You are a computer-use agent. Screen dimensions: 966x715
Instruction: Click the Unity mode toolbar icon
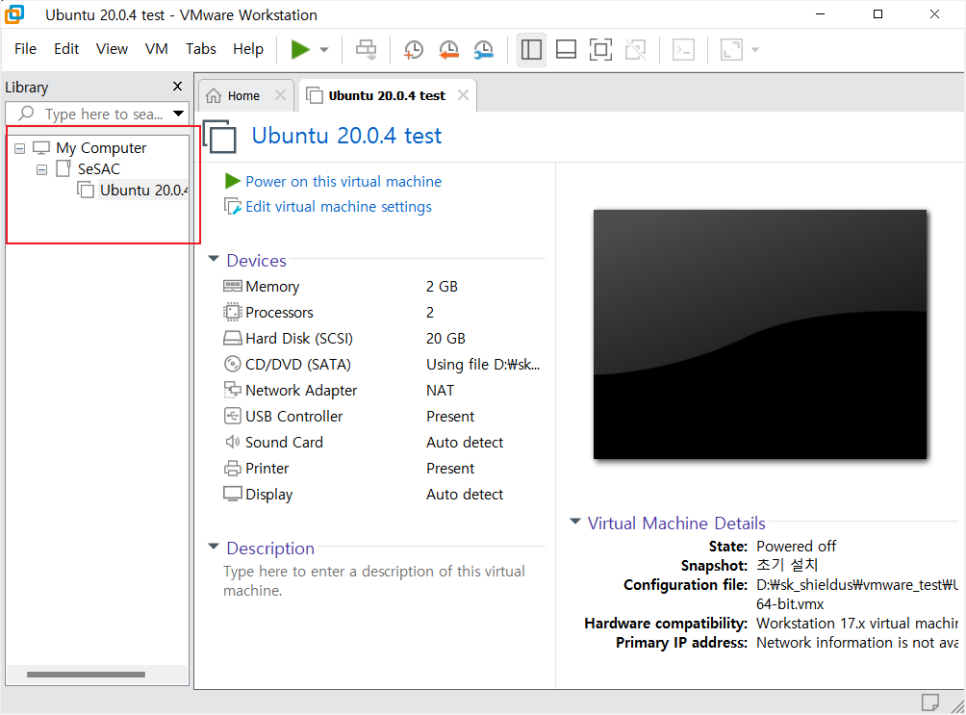point(636,49)
